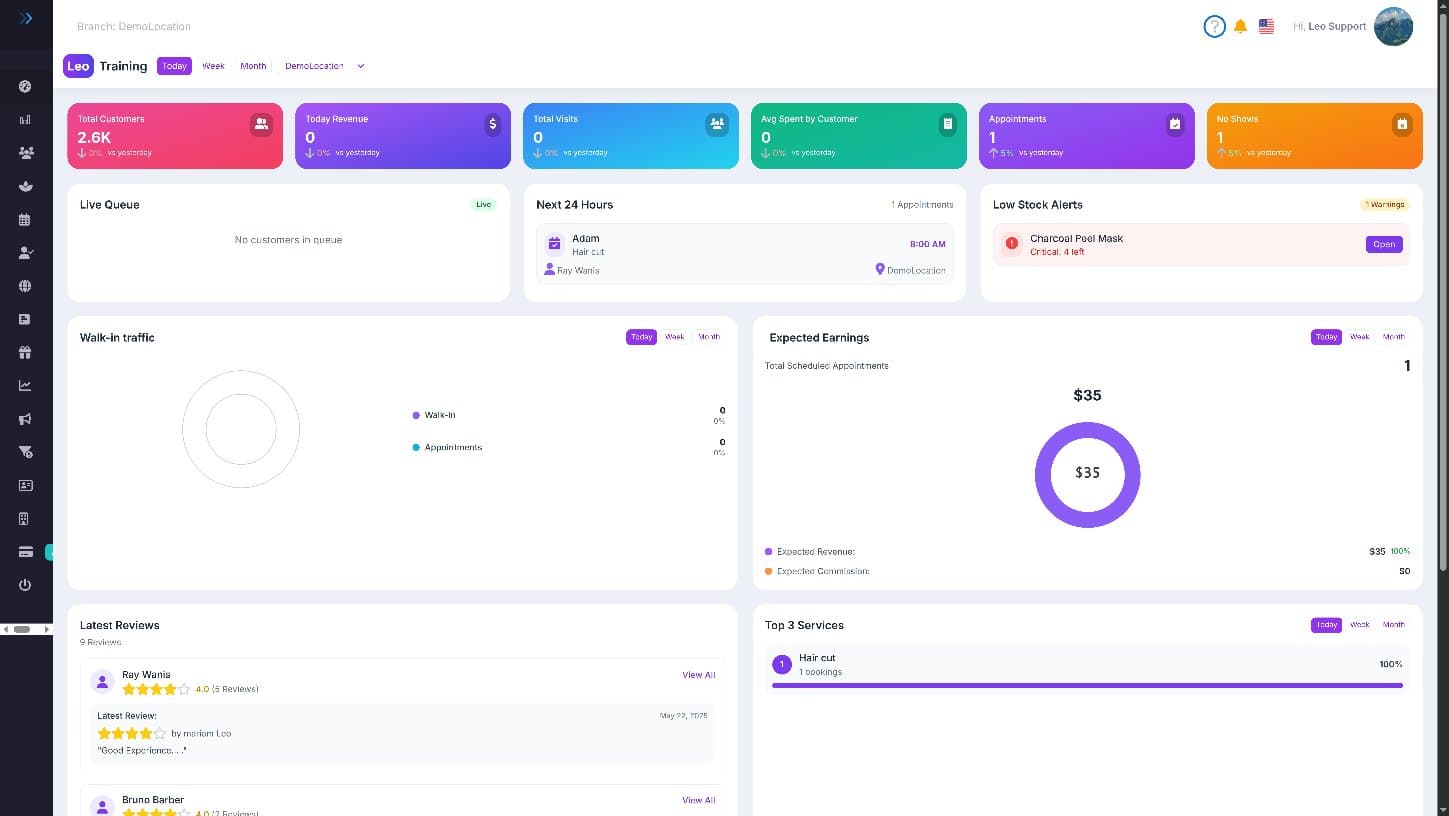Open the globe icon in sidebar
The image size is (1449, 816).
tap(25, 286)
